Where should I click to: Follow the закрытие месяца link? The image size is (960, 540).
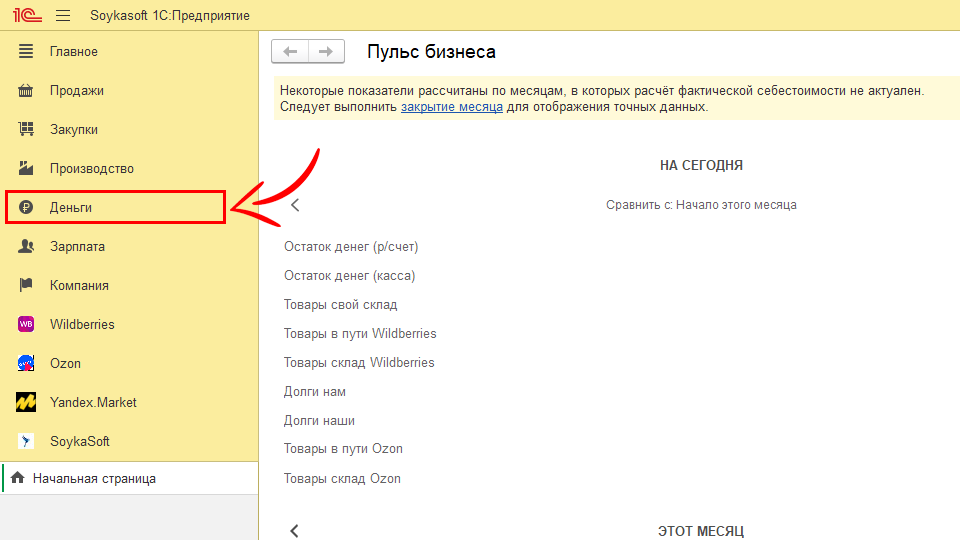click(451, 107)
